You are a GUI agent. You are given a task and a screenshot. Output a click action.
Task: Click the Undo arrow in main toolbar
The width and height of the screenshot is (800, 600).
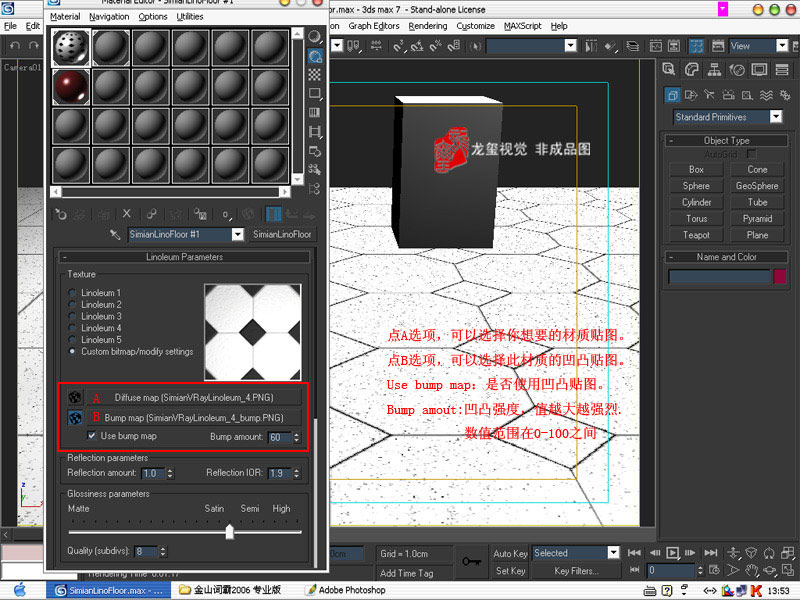(15, 46)
